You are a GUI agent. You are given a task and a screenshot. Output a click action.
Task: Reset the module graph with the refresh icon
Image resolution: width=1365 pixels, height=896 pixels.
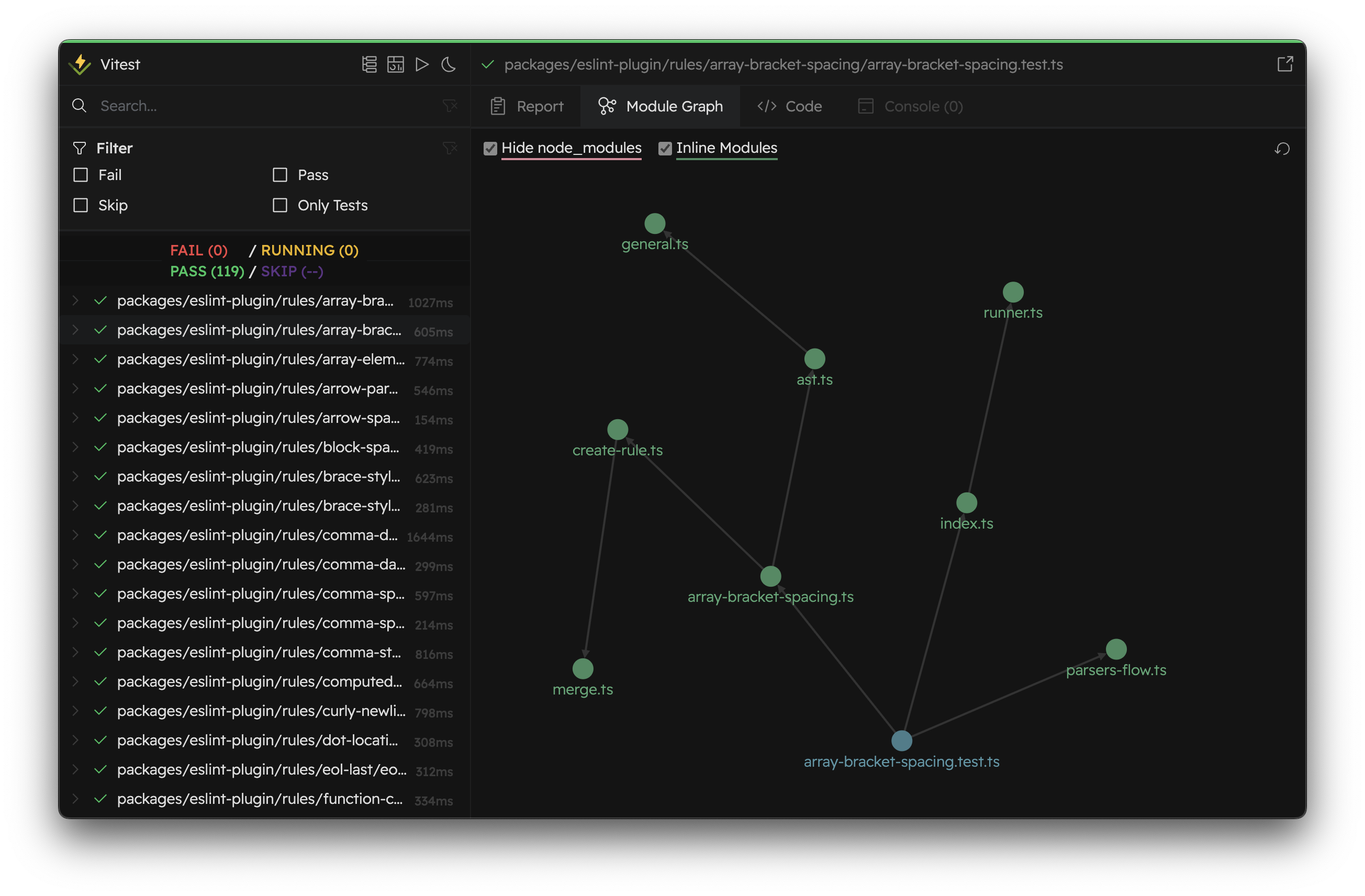click(1282, 149)
